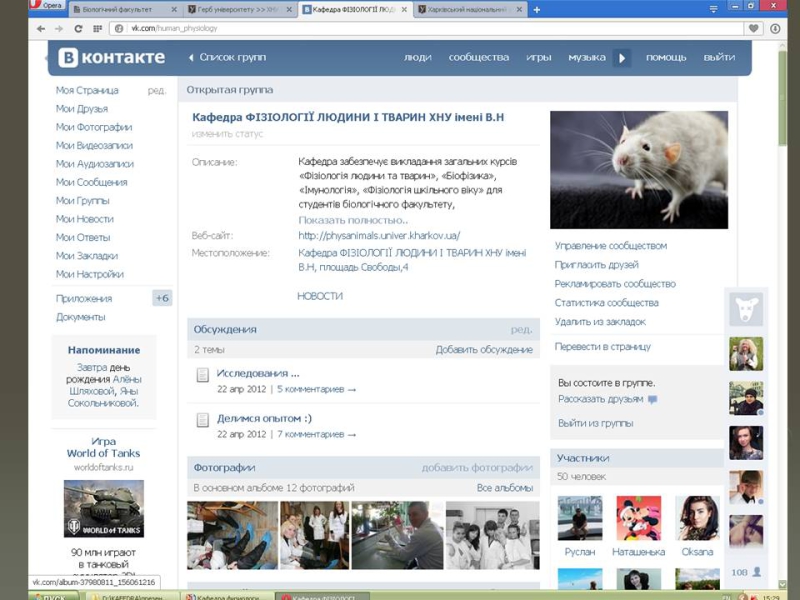Open Все альбомы
This screenshot has height=600, width=800.
(x=505, y=488)
